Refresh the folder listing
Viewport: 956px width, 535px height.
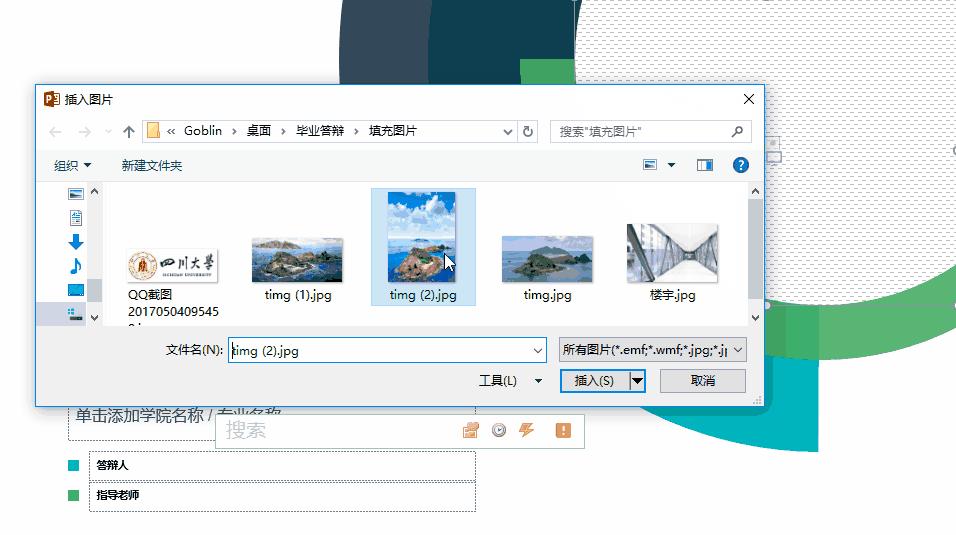coord(528,131)
